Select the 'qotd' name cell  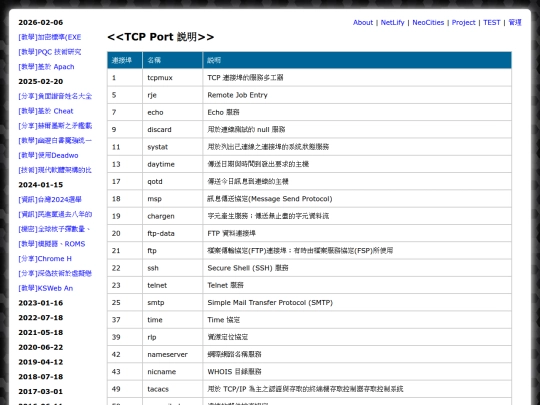click(x=172, y=181)
